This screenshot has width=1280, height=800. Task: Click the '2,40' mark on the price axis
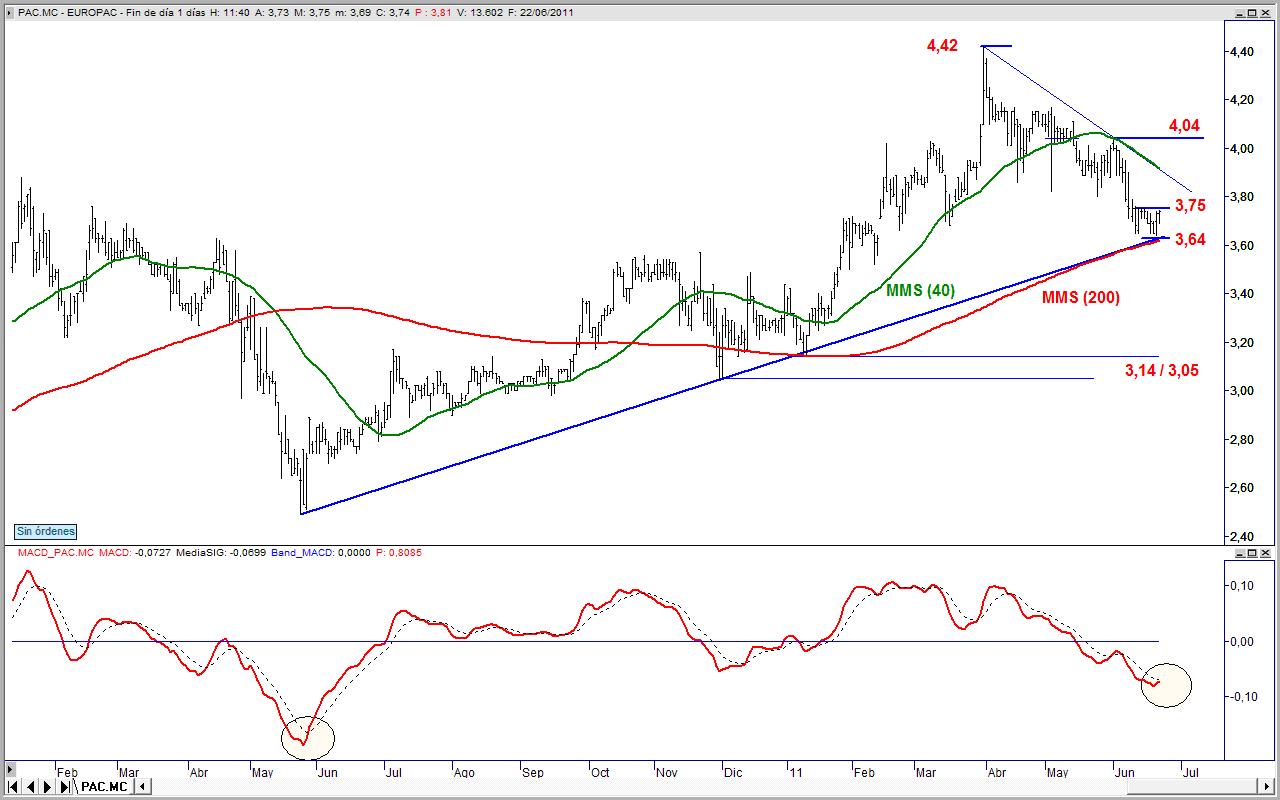point(1240,536)
